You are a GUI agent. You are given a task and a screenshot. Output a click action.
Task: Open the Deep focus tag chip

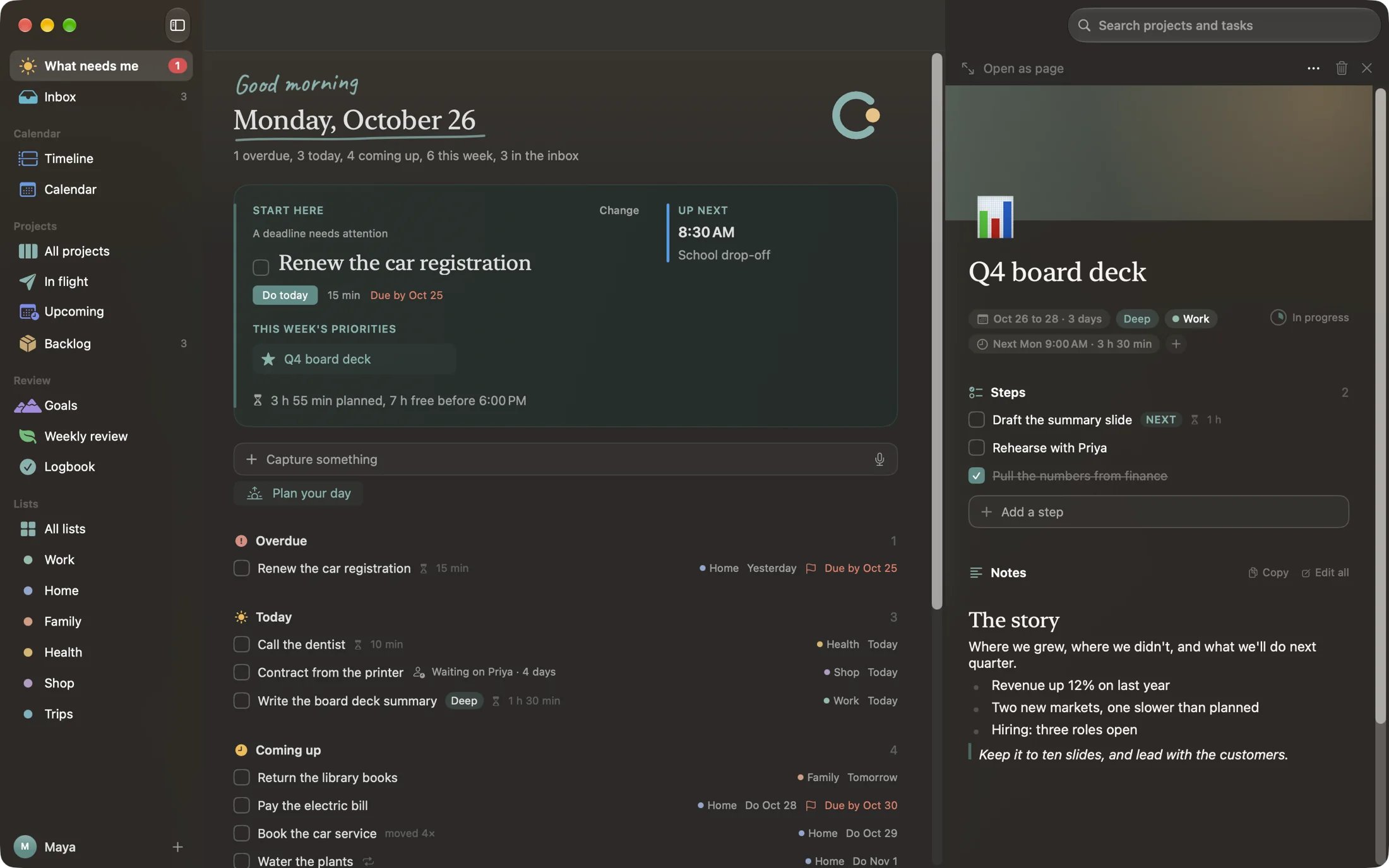point(1136,319)
